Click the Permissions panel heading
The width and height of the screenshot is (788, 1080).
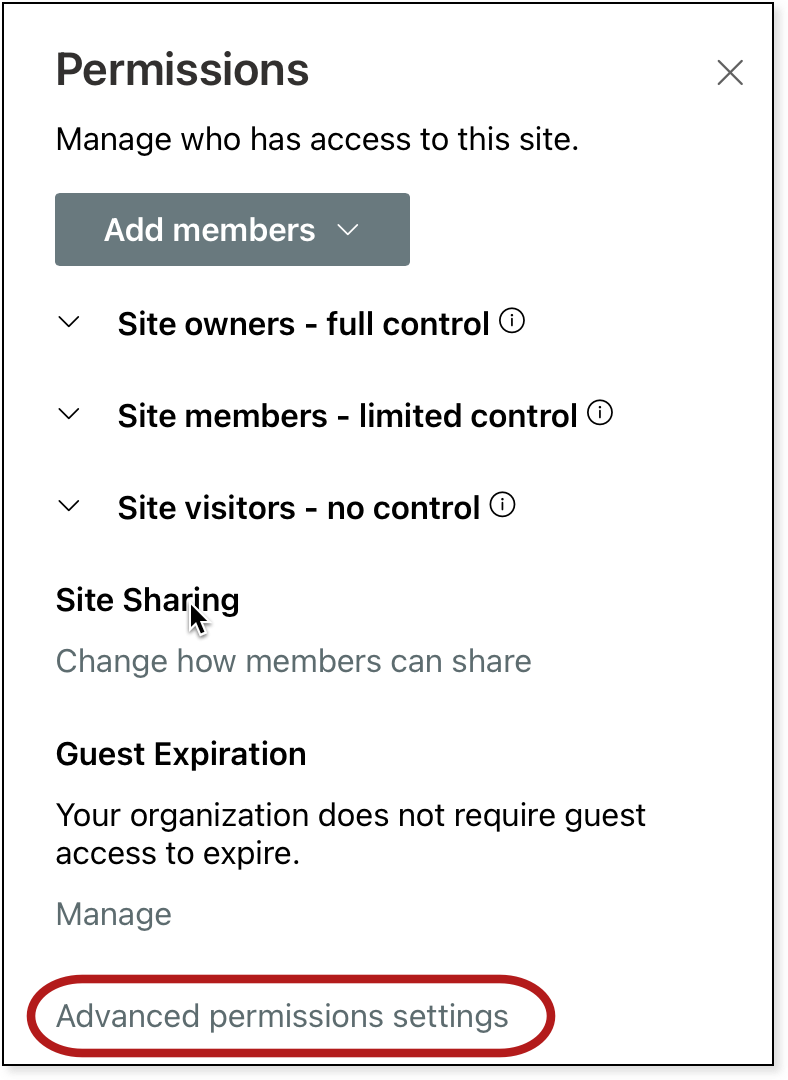pos(182,70)
